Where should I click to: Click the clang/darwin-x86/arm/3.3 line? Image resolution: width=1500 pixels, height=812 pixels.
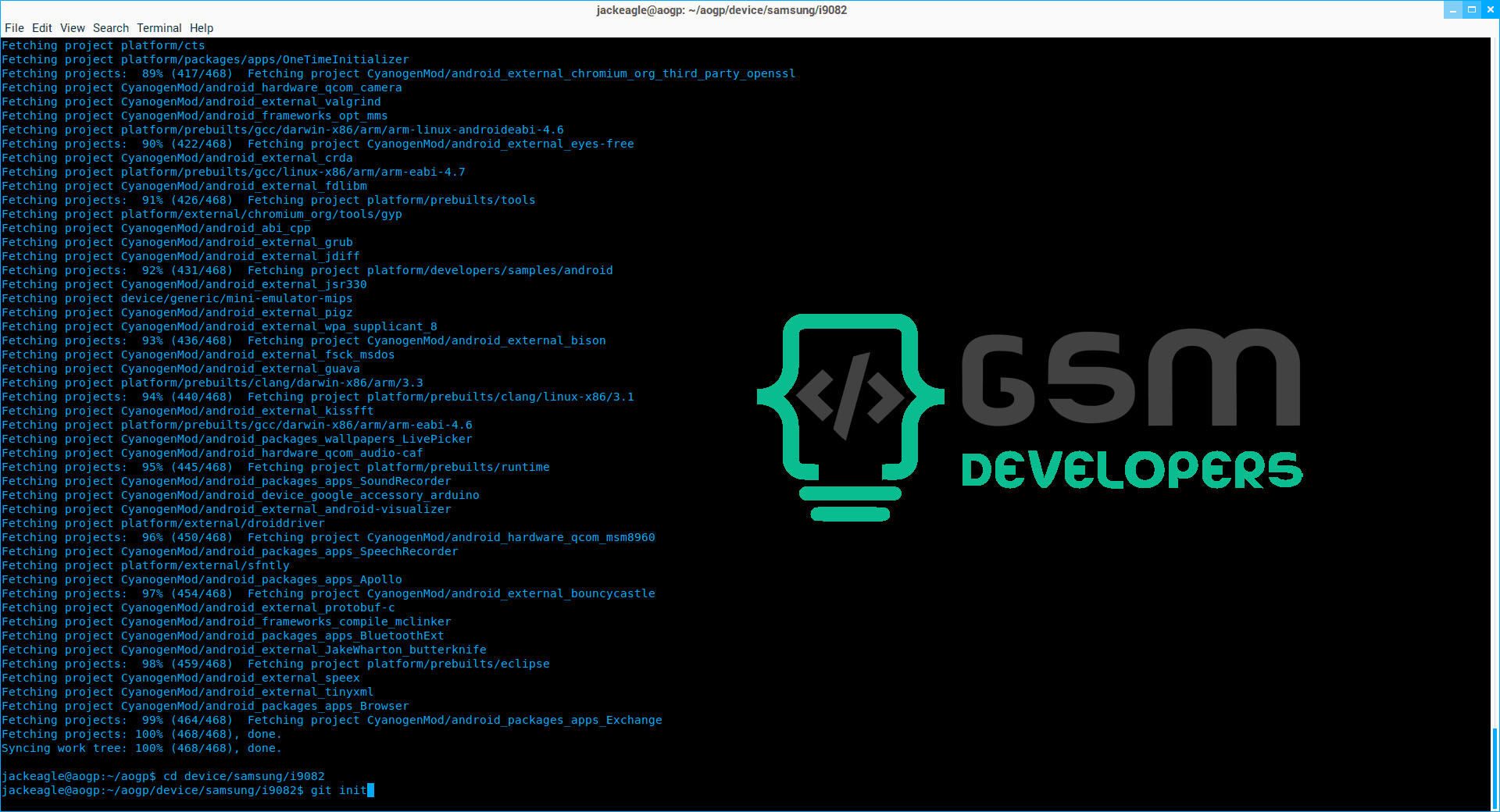pyautogui.click(x=212, y=383)
